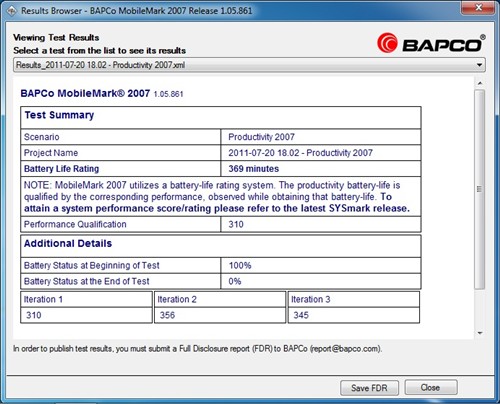Image resolution: width=500 pixels, height=404 pixels.
Task: Click the Performance Qualification value 310
Action: 236,224
